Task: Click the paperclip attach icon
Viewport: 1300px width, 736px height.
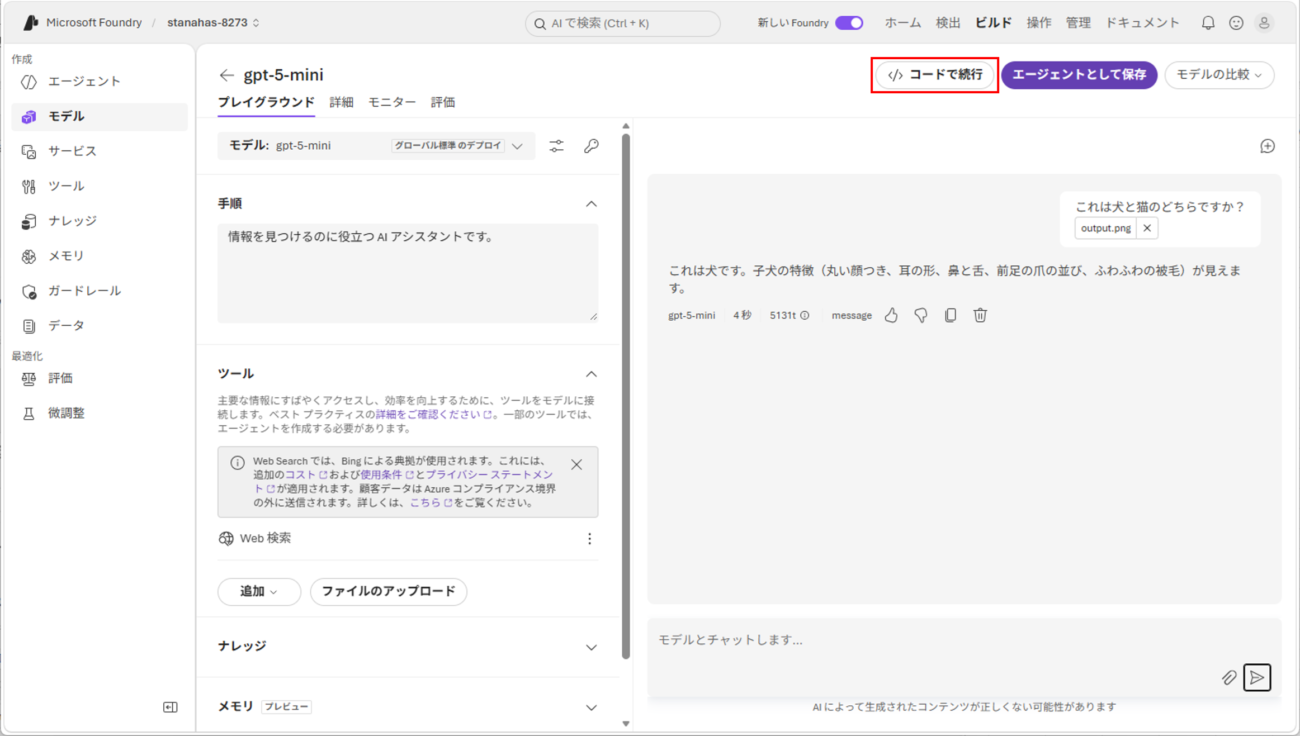Action: 1229,678
